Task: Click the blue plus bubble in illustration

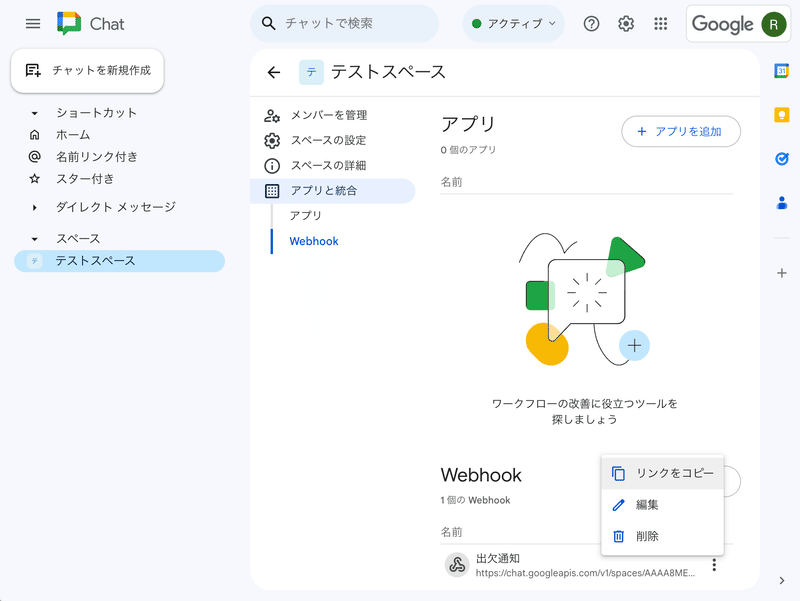Action: tap(634, 345)
